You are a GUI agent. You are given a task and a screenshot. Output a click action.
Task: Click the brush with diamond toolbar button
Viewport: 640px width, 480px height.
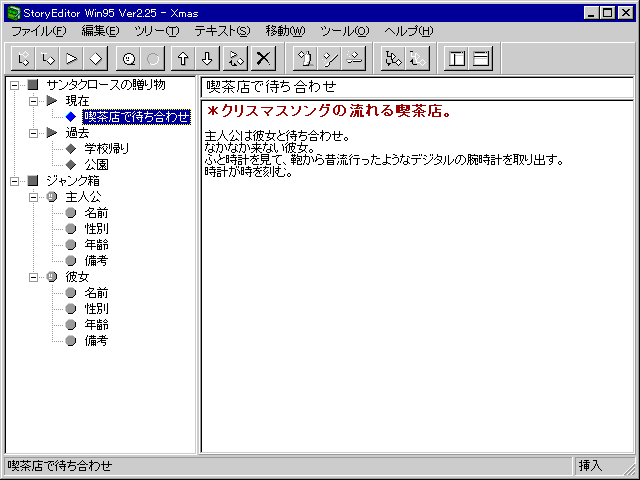(x=329, y=59)
